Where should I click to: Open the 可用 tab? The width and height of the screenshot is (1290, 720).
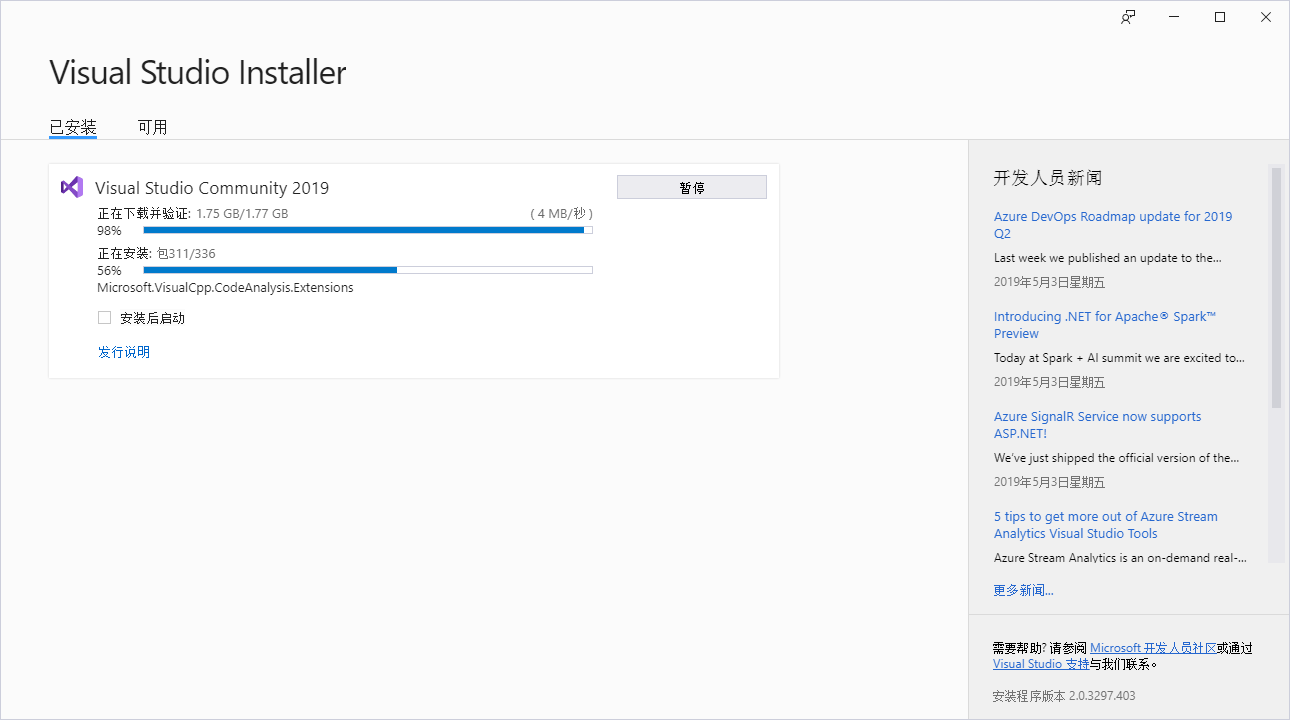coord(152,127)
